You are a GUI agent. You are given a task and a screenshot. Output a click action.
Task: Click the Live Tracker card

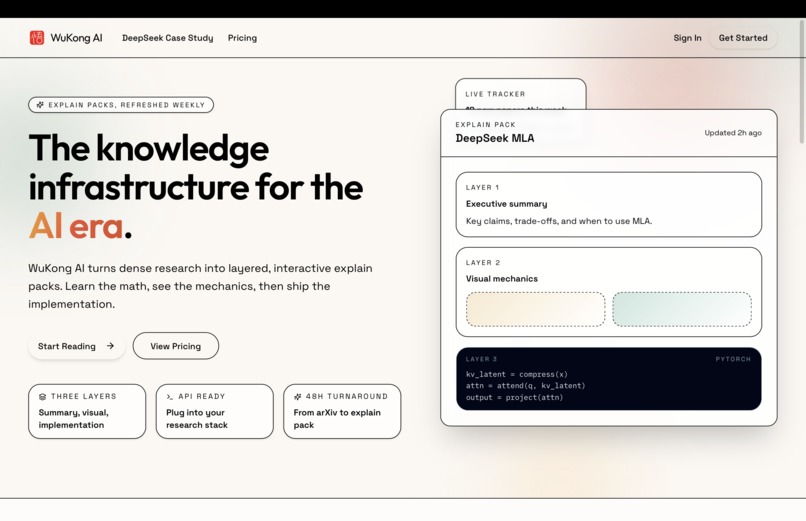pyautogui.click(x=520, y=94)
